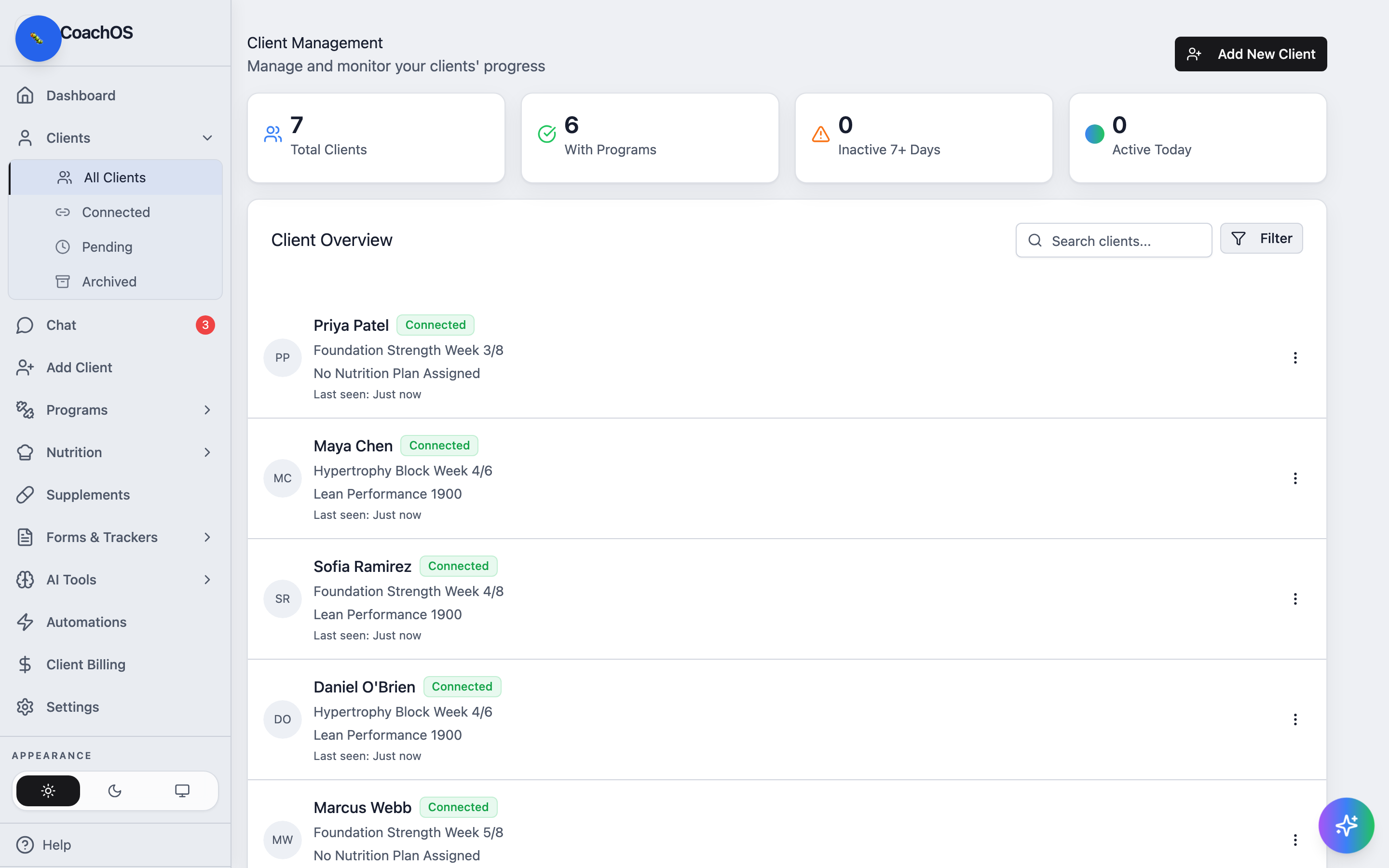The image size is (1389, 868).
Task: Open Sofia Ramirez's three-dot menu
Action: click(x=1295, y=599)
